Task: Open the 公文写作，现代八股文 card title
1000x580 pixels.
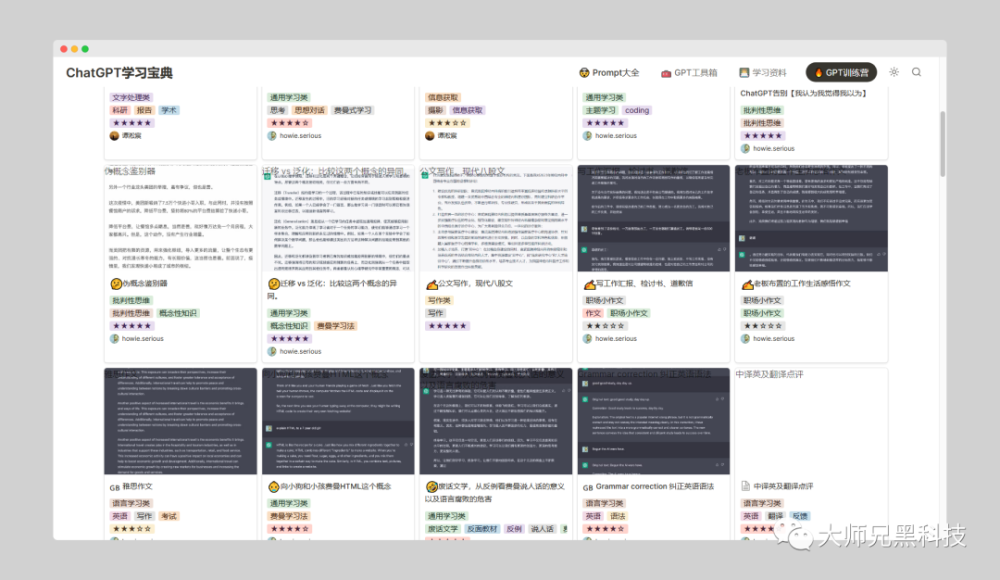Action: (475, 284)
